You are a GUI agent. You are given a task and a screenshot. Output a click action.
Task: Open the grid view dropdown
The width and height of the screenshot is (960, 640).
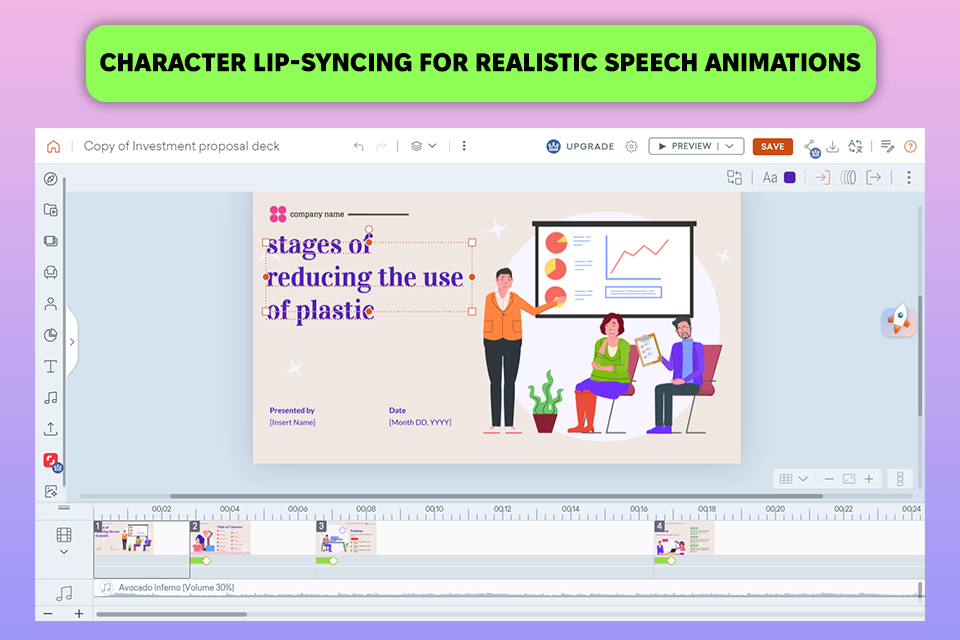pos(794,479)
